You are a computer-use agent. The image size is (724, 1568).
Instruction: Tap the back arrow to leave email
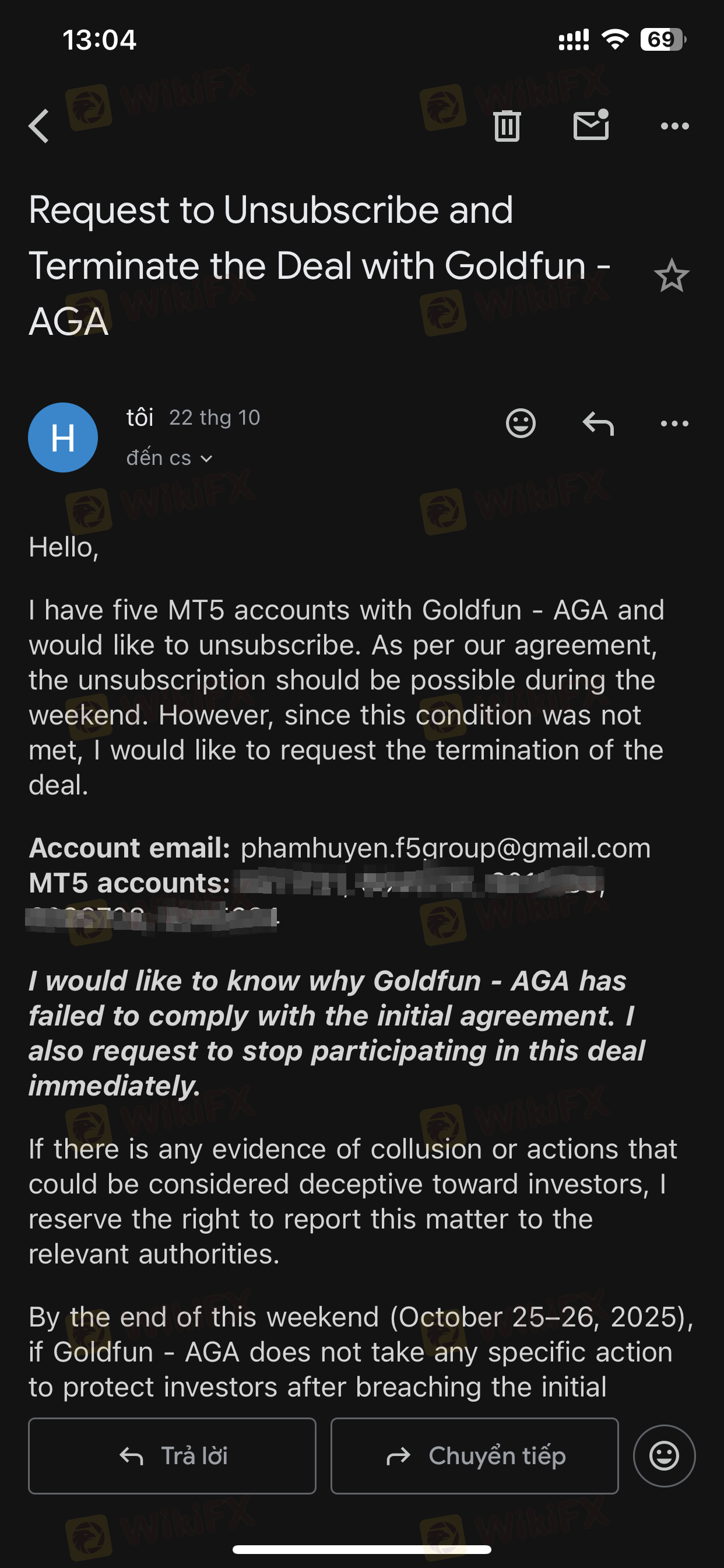39,126
